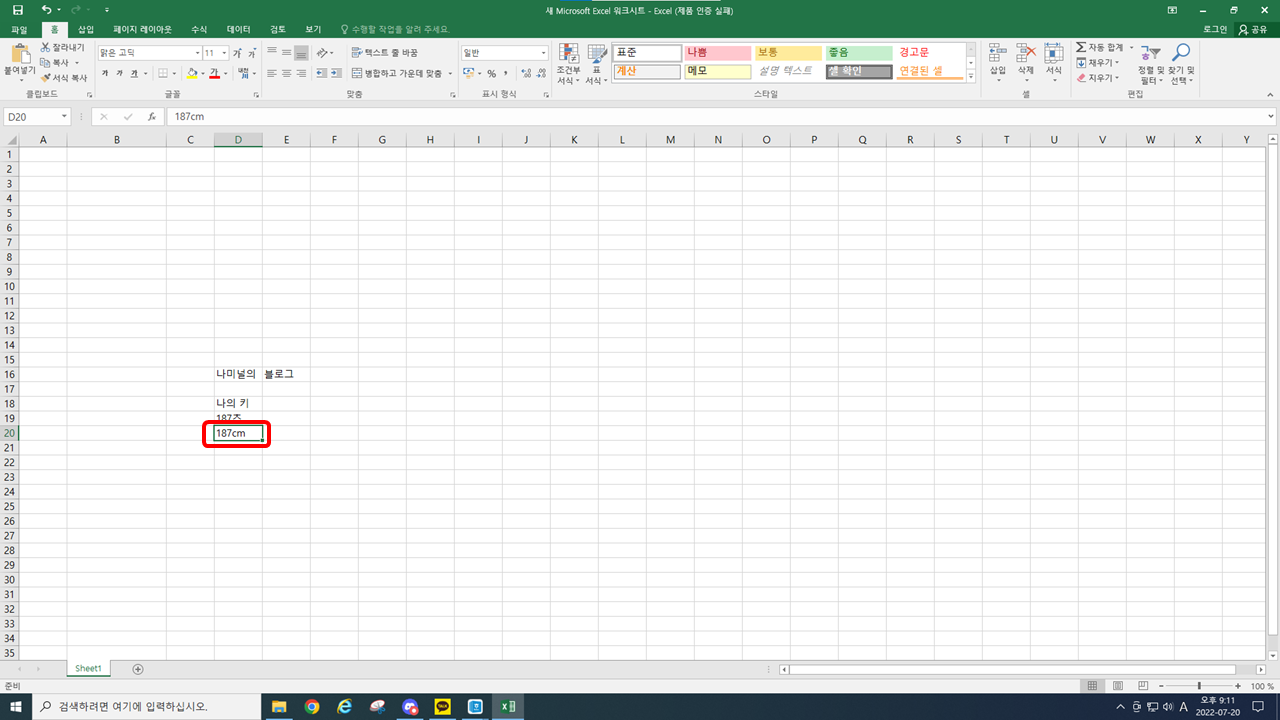Pick fill color yellow swatch button
The height and width of the screenshot is (720, 1280).
192,73
